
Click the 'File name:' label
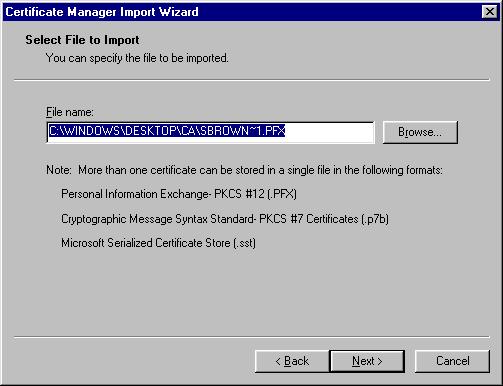(70, 112)
